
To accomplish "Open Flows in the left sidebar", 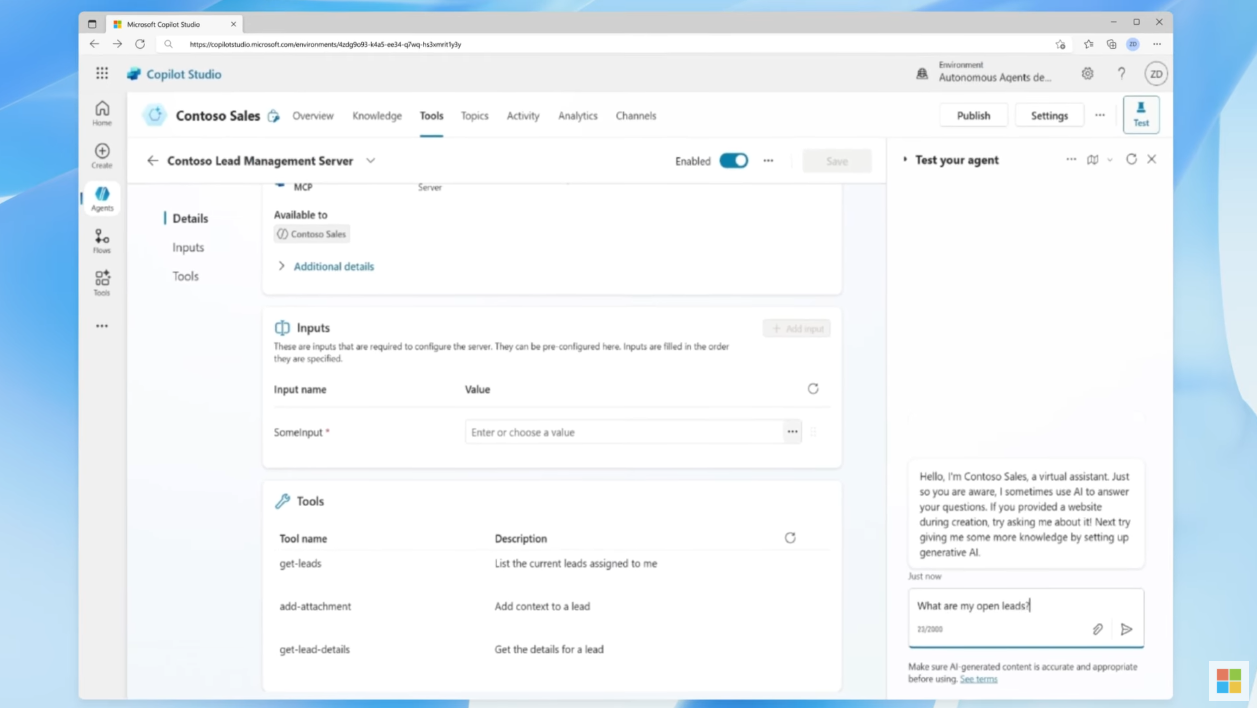I will pos(102,241).
